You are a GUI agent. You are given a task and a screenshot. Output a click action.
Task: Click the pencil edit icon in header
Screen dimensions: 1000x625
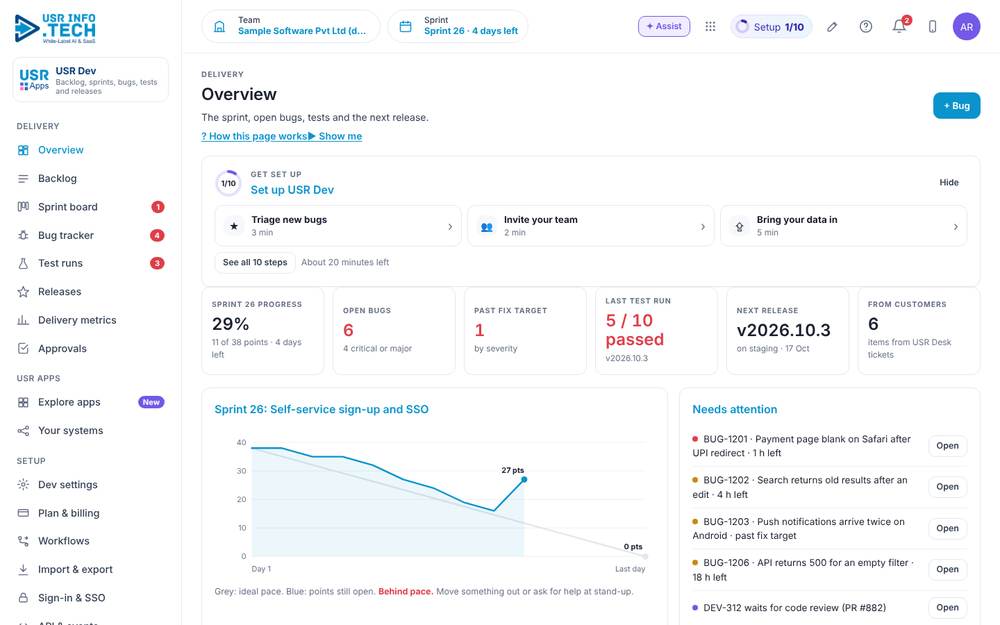pos(832,27)
